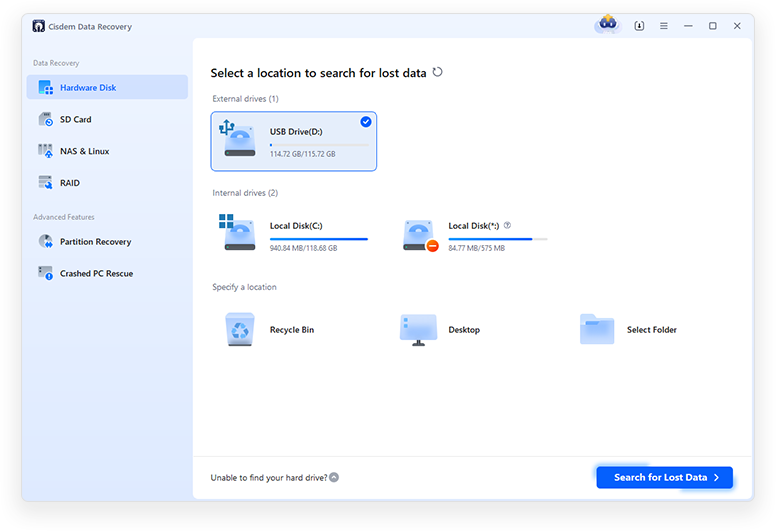776x531 pixels.
Task: Open Partition Recovery feature
Action: pos(107,241)
